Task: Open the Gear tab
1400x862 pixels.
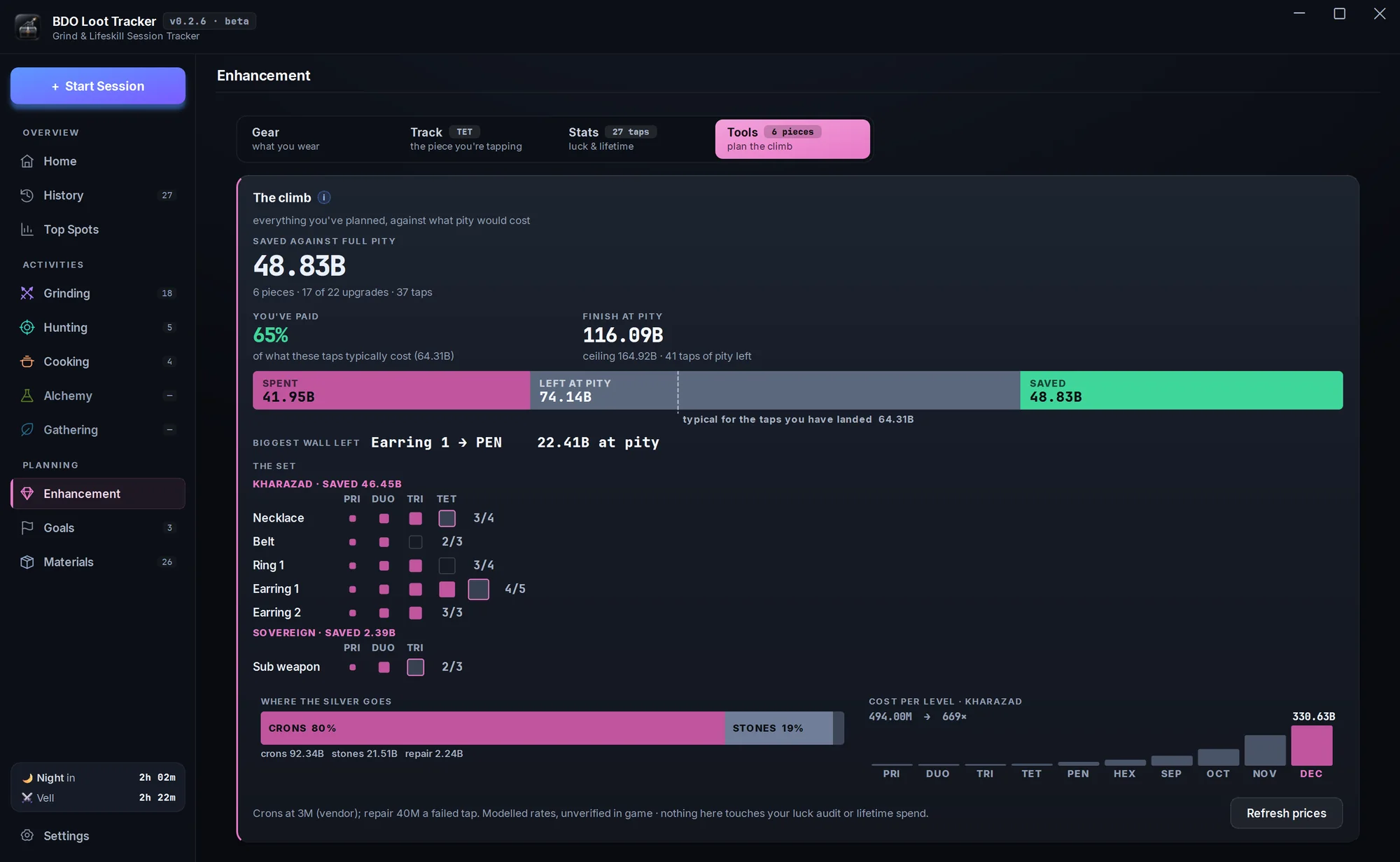Action: tap(318, 139)
